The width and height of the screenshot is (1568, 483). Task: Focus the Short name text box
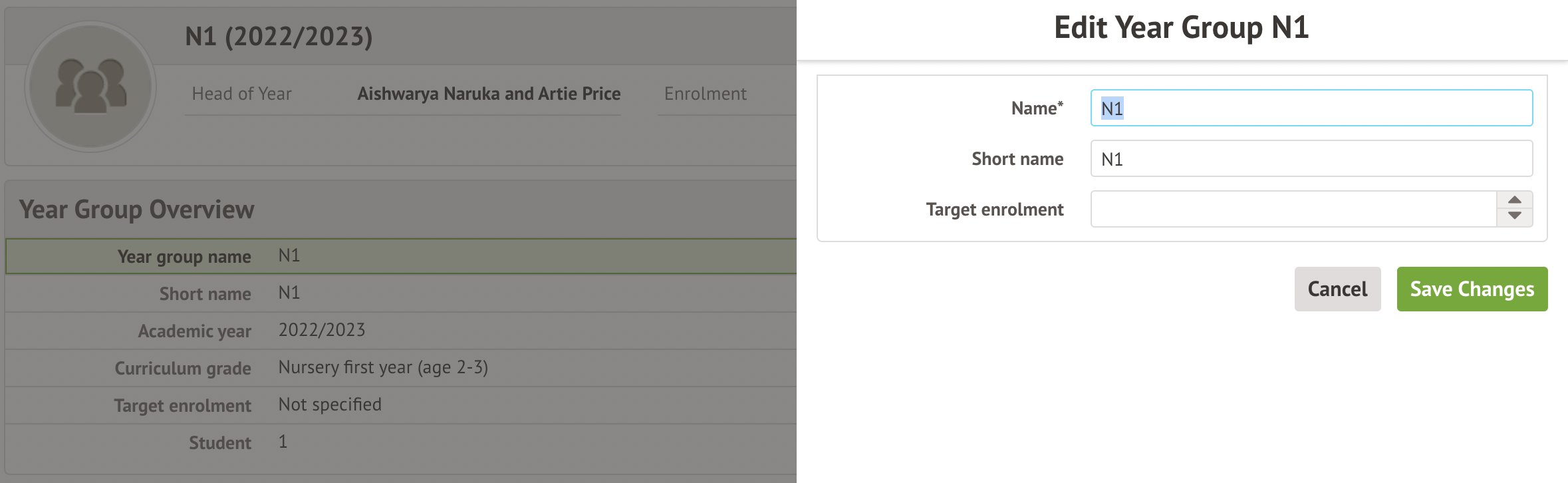click(x=1311, y=159)
